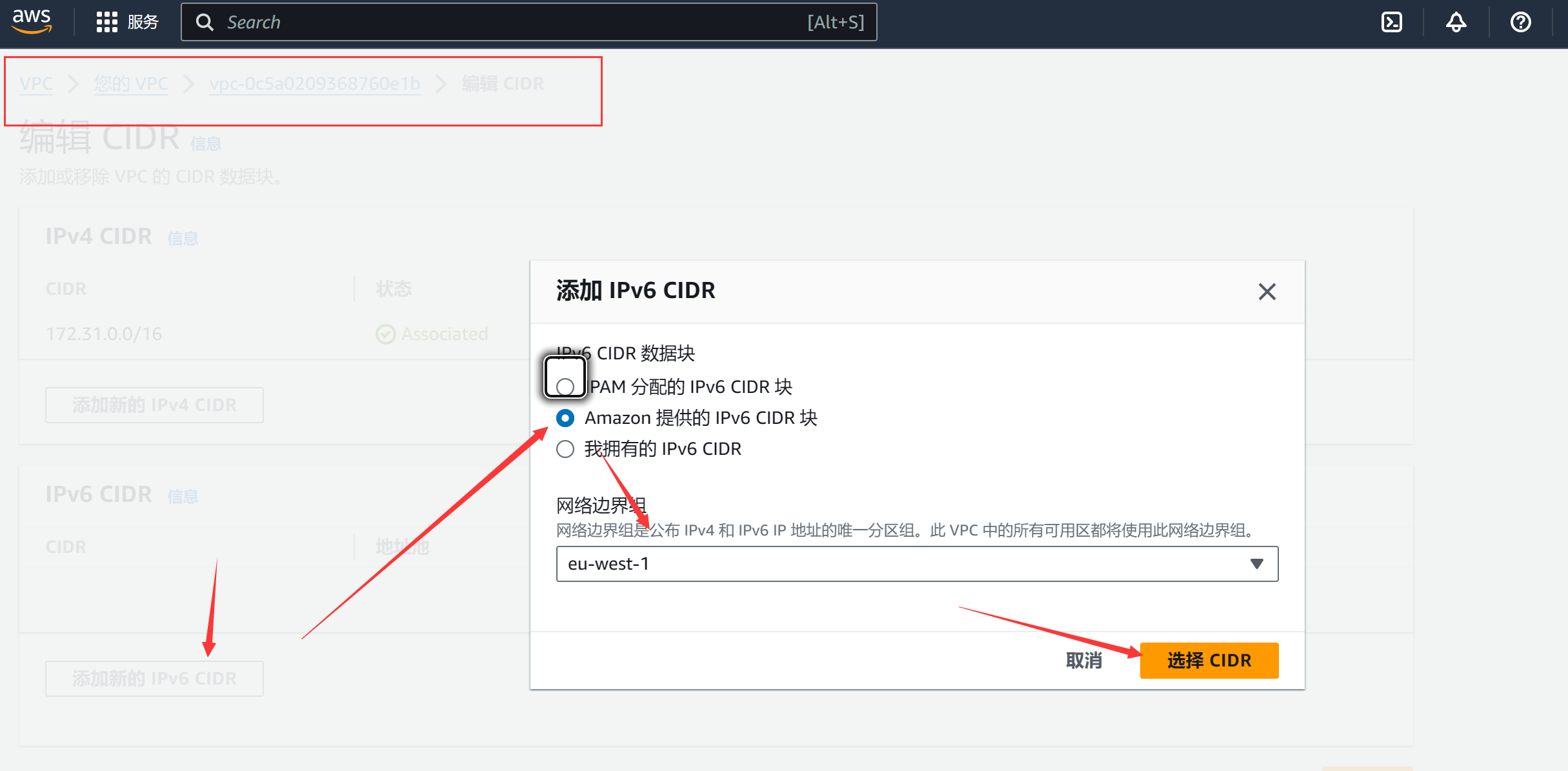Click the 172.31.0.0/16 CIDR cell
The height and width of the screenshot is (771, 1568).
point(104,334)
